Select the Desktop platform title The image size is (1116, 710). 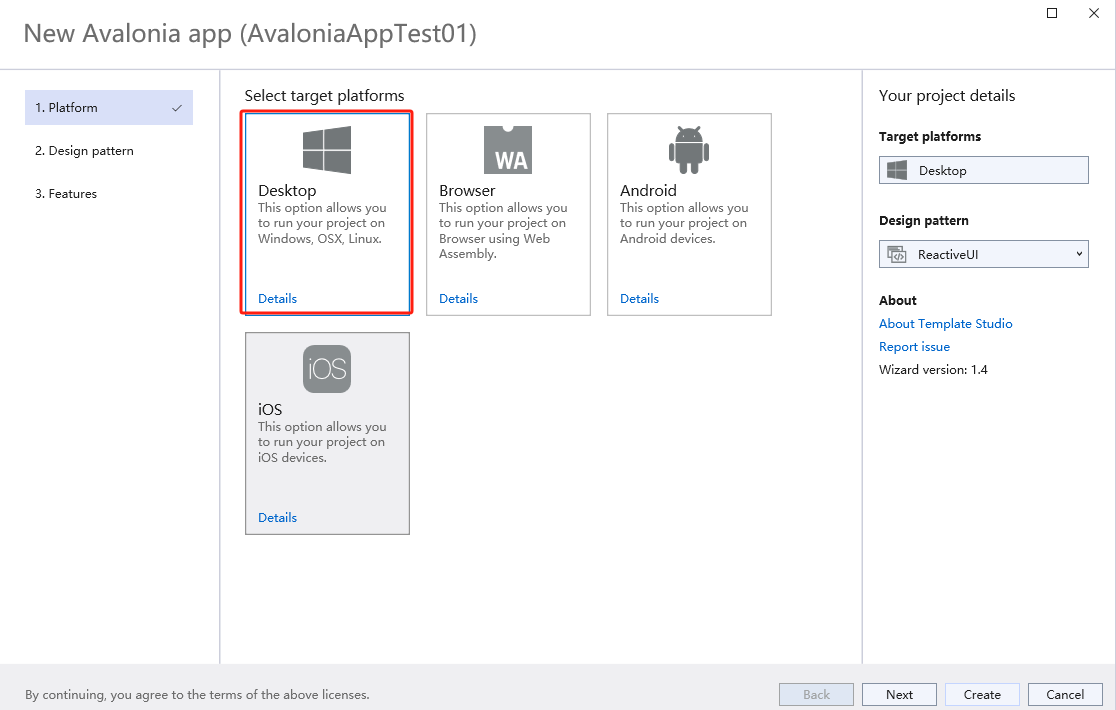287,191
